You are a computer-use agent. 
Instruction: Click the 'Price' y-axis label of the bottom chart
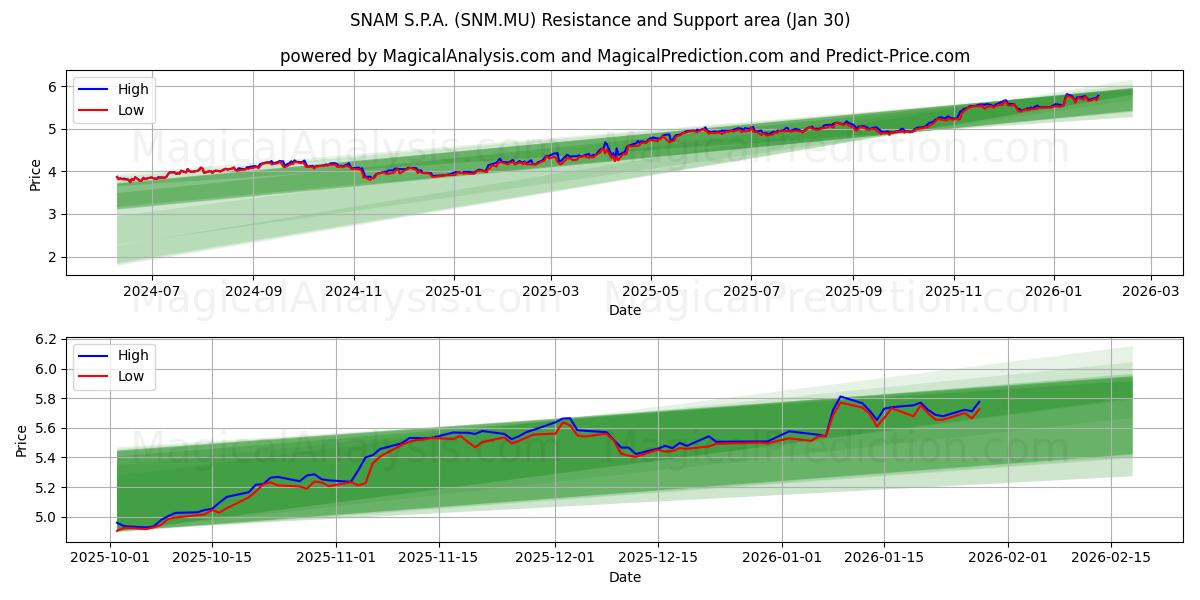(22, 440)
